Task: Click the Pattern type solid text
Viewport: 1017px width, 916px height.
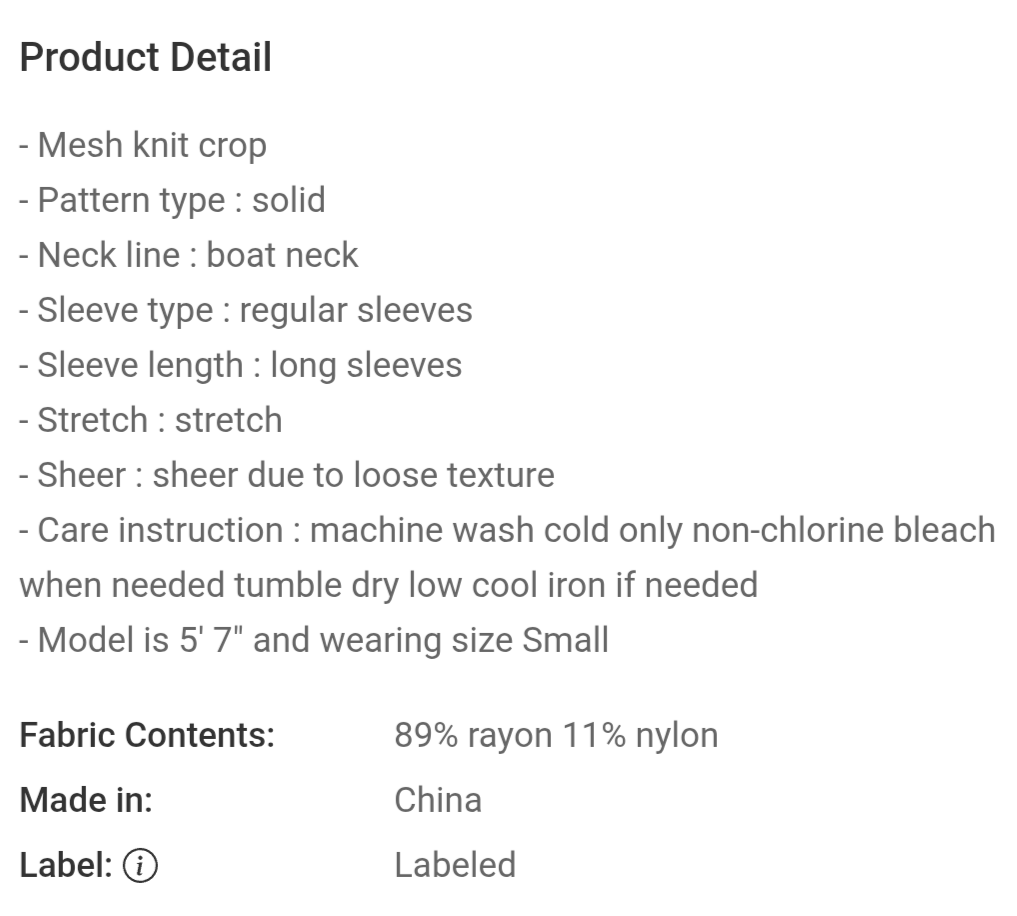Action: click(x=173, y=200)
